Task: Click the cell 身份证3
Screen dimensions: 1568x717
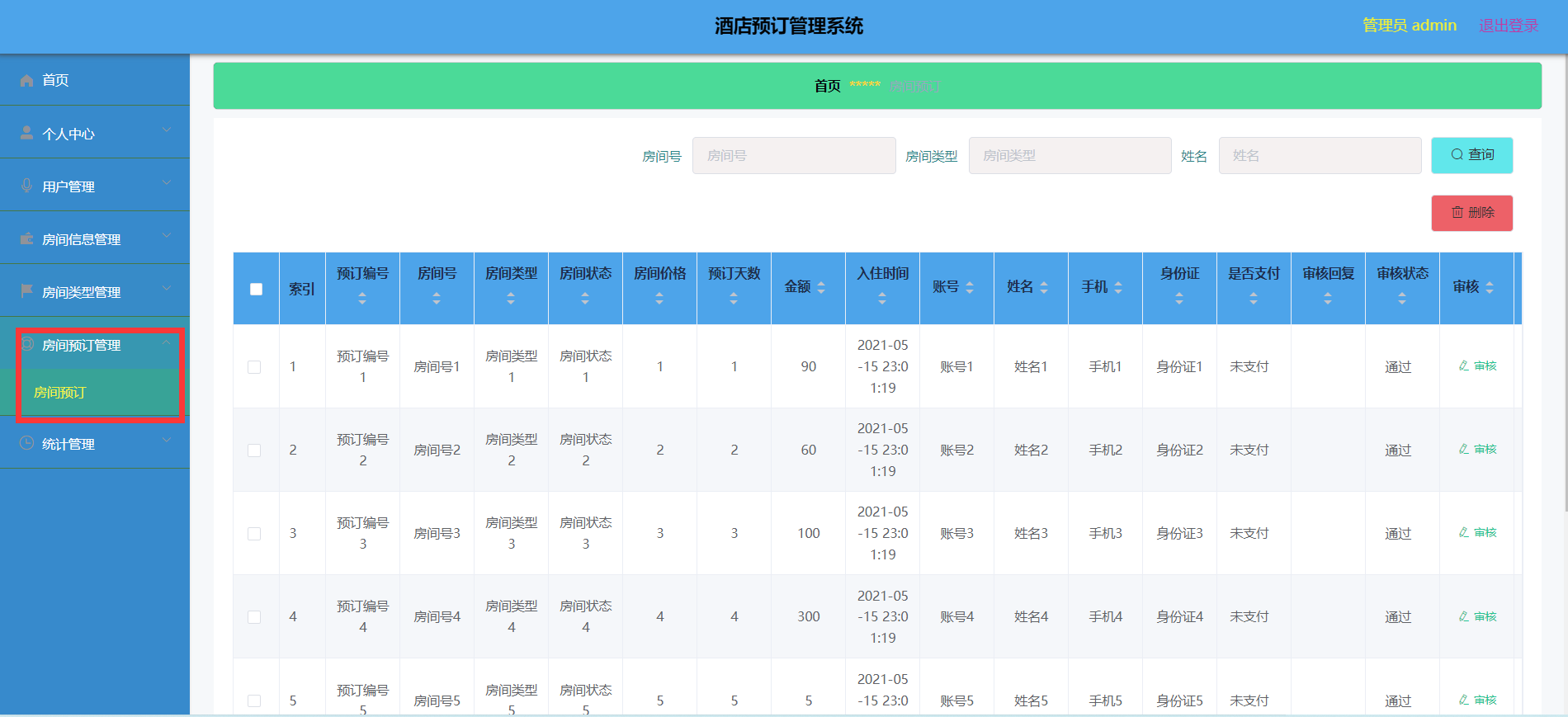Action: pyautogui.click(x=1179, y=533)
